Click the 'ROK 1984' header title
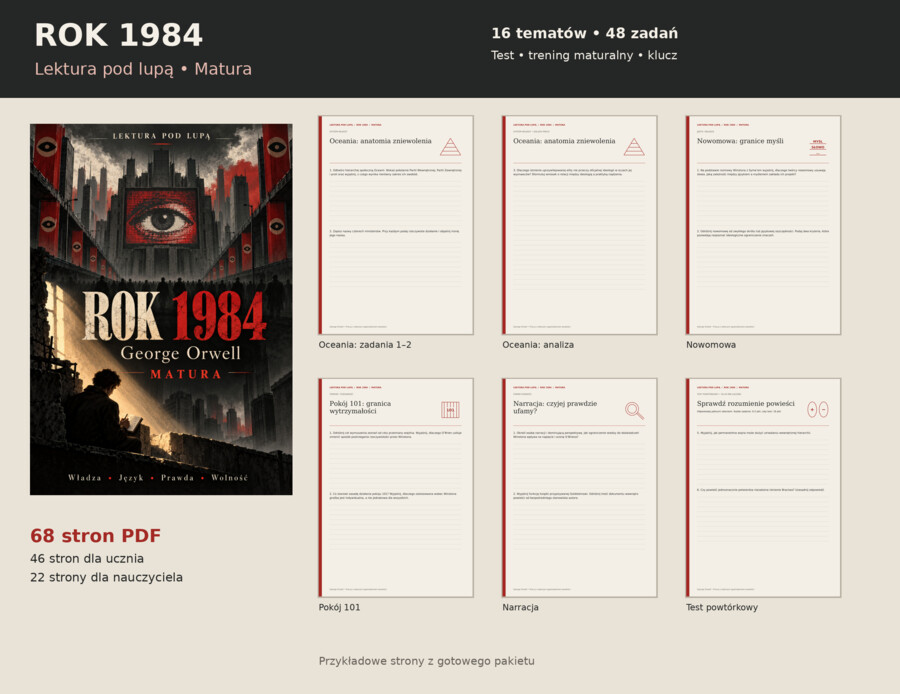Viewport: 900px width, 694px height. click(x=119, y=35)
